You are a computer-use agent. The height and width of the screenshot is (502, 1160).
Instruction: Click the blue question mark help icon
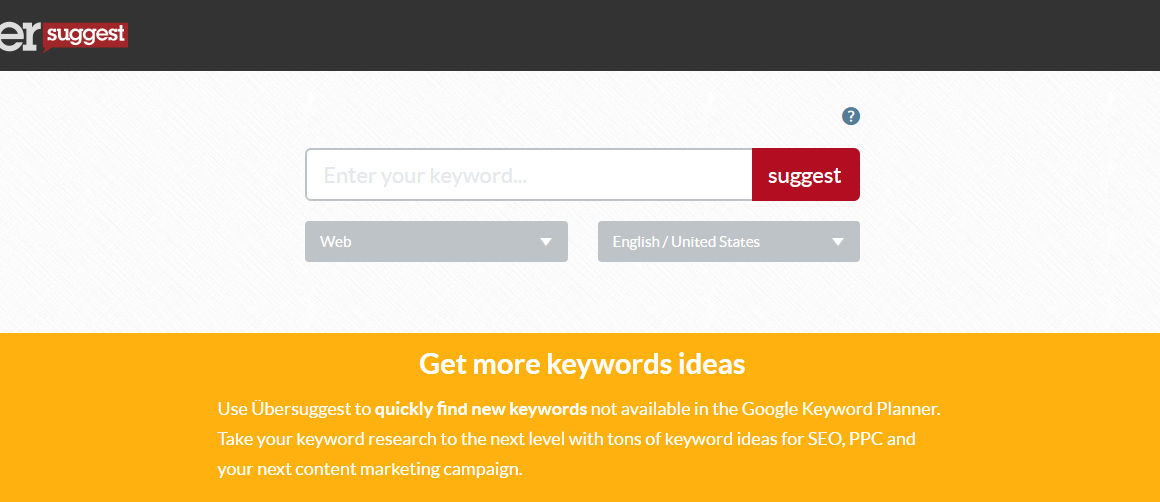pos(851,116)
